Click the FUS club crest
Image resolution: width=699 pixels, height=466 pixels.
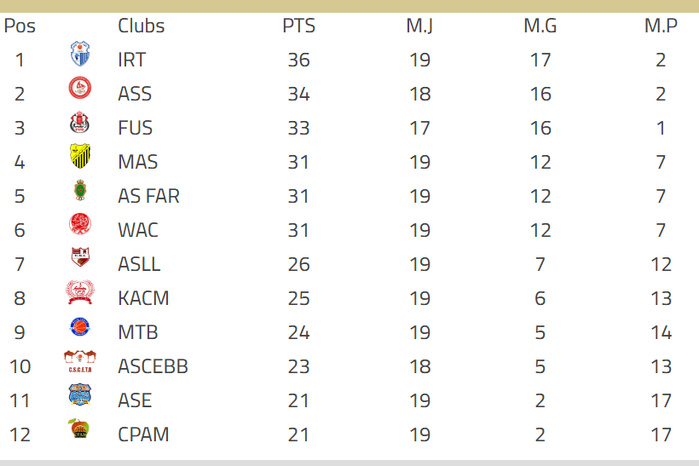pyautogui.click(x=80, y=124)
